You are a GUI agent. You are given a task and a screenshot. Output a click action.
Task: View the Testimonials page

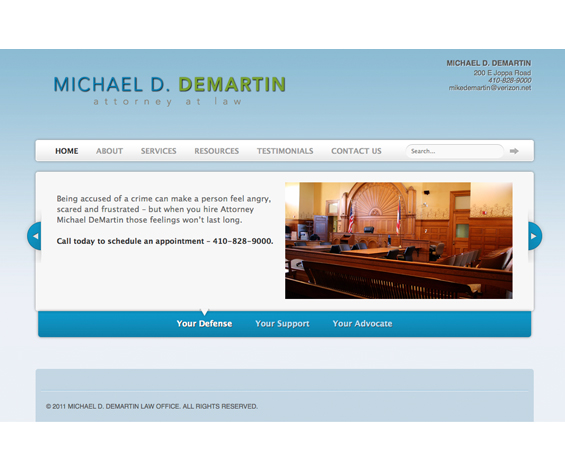(x=285, y=151)
